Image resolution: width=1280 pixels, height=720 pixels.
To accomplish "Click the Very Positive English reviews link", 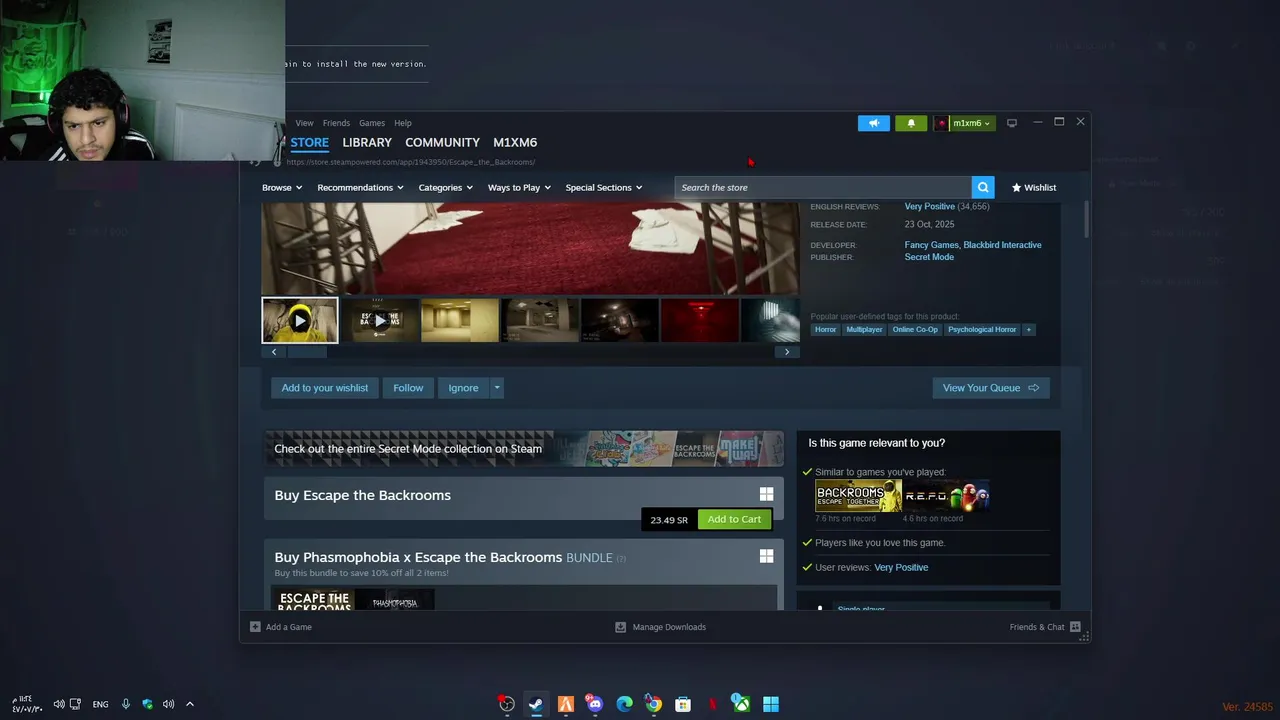I will click(x=930, y=207).
